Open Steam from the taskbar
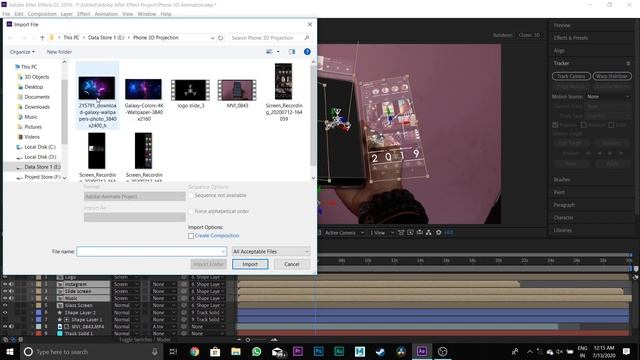640x360 pixels. [380, 351]
